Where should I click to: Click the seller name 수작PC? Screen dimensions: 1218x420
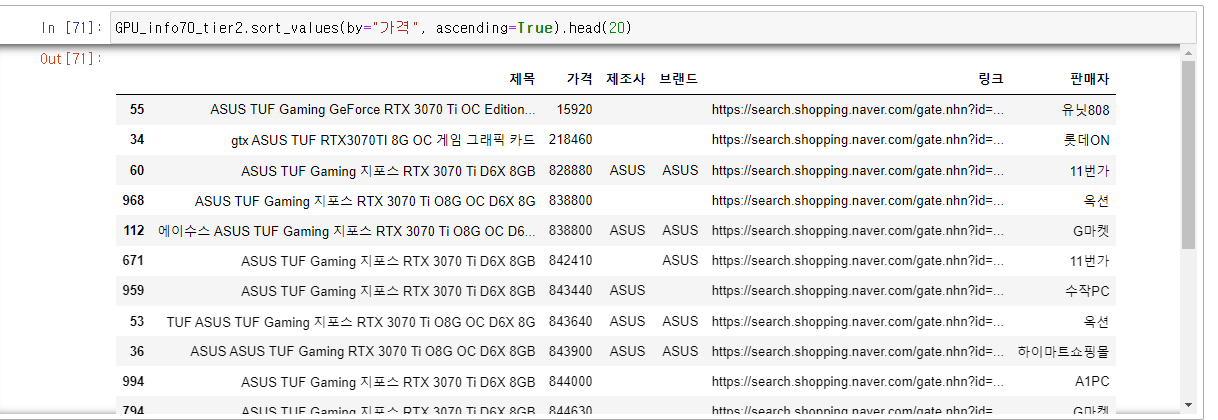point(1088,291)
